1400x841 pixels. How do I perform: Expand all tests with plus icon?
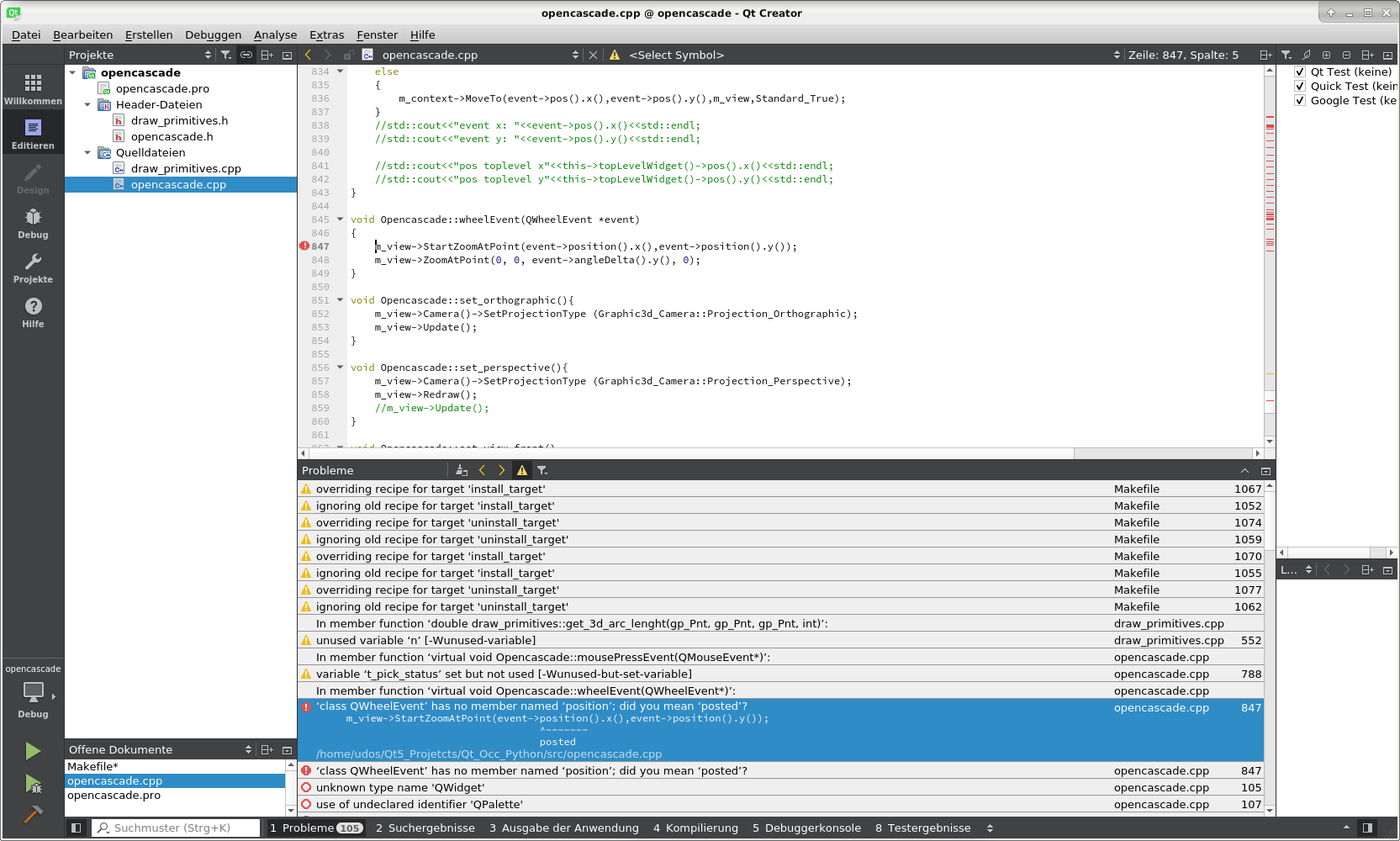pos(1327,55)
